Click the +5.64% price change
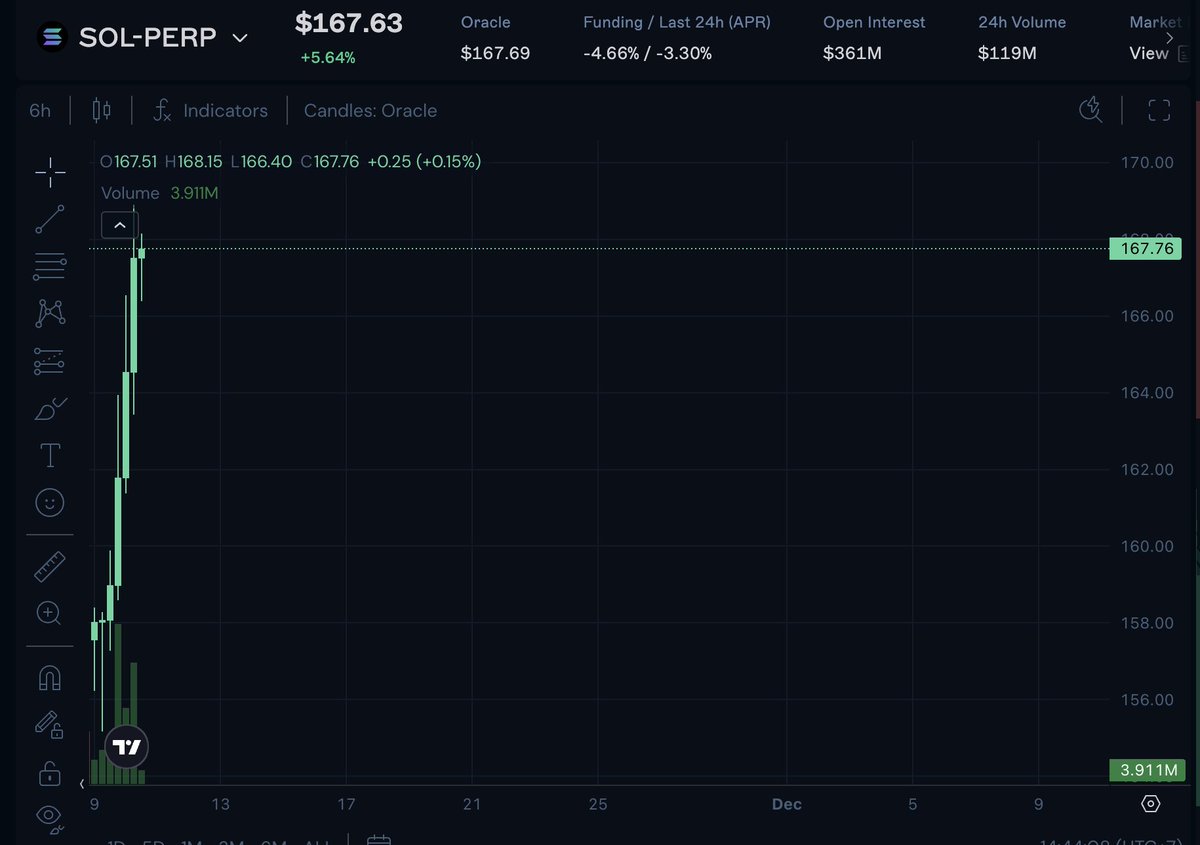The height and width of the screenshot is (845, 1200). click(x=328, y=58)
